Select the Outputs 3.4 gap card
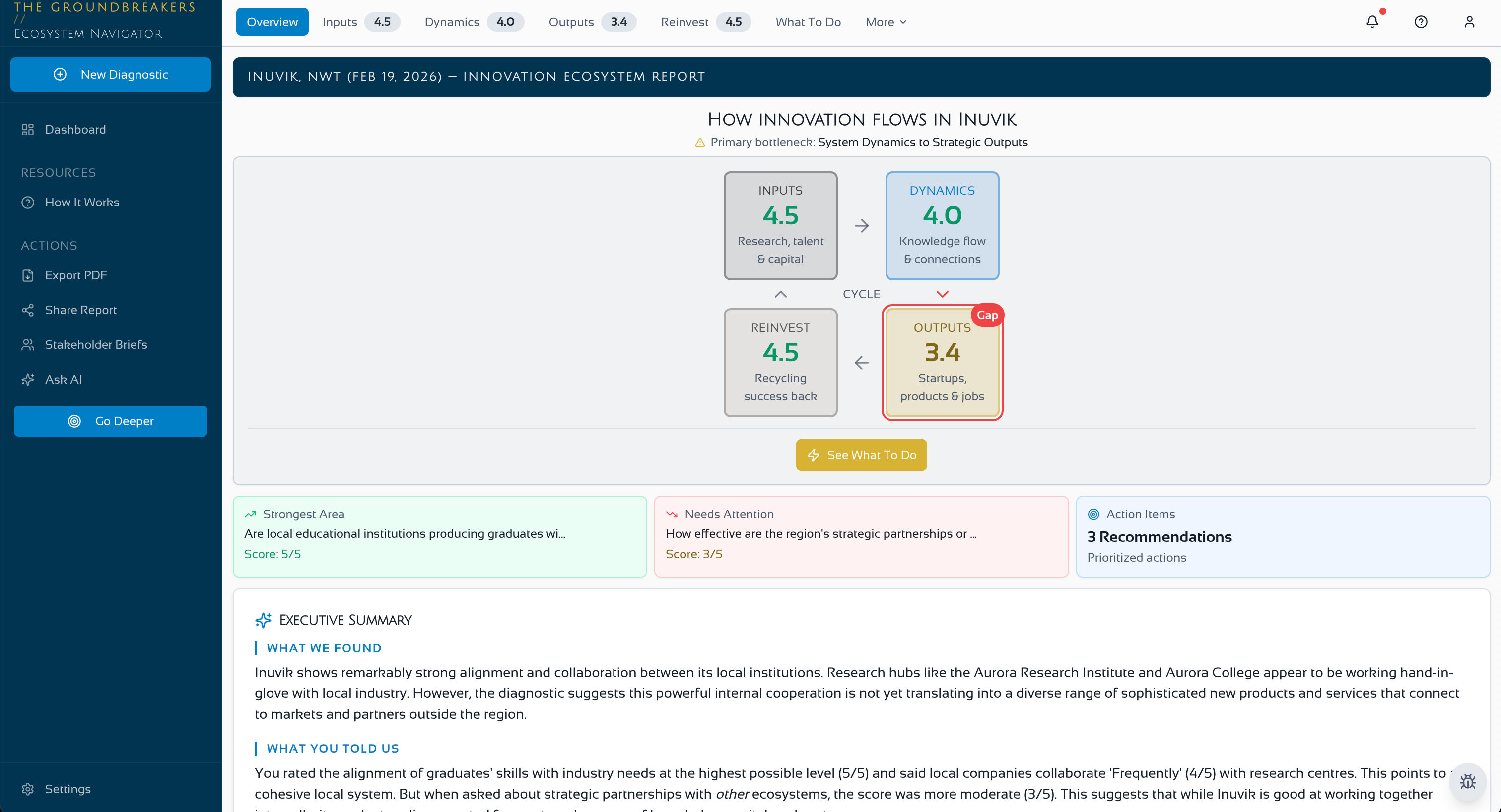 click(x=942, y=362)
